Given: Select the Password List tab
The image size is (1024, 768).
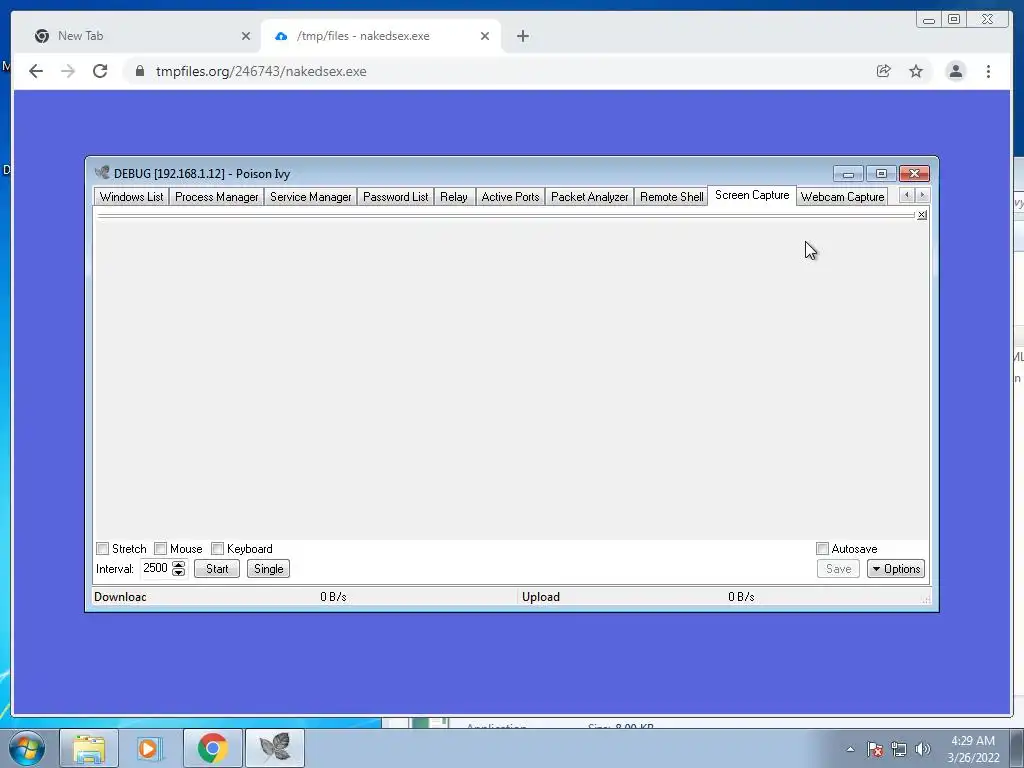Looking at the screenshot, I should pyautogui.click(x=396, y=197).
